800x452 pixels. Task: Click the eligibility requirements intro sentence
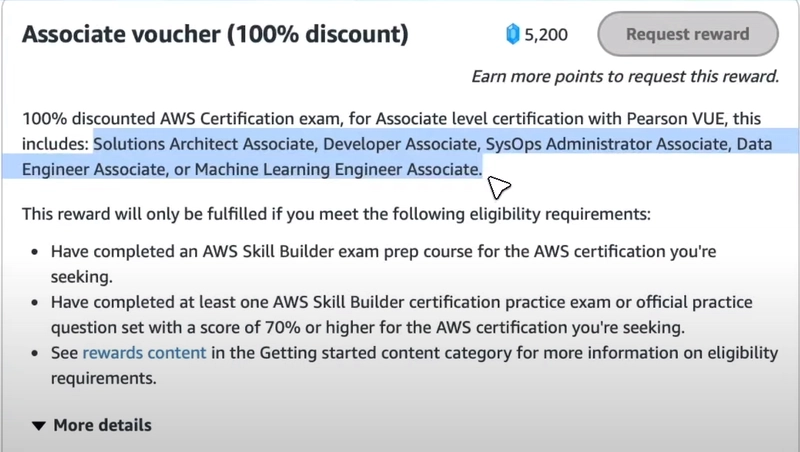pyautogui.click(x=336, y=214)
